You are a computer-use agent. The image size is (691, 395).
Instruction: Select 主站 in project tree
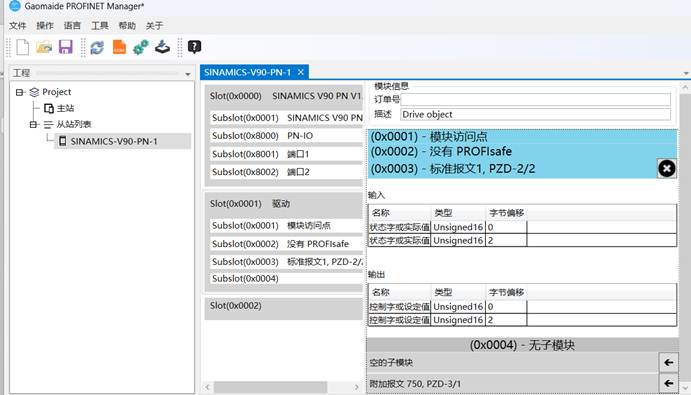click(65, 108)
